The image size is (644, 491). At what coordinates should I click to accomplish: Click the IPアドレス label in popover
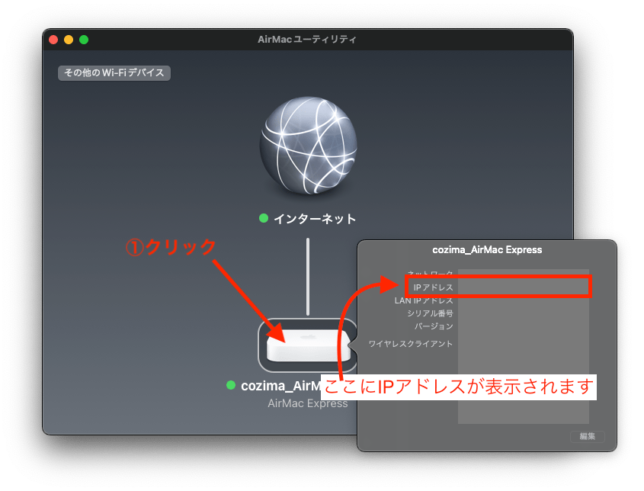(433, 287)
